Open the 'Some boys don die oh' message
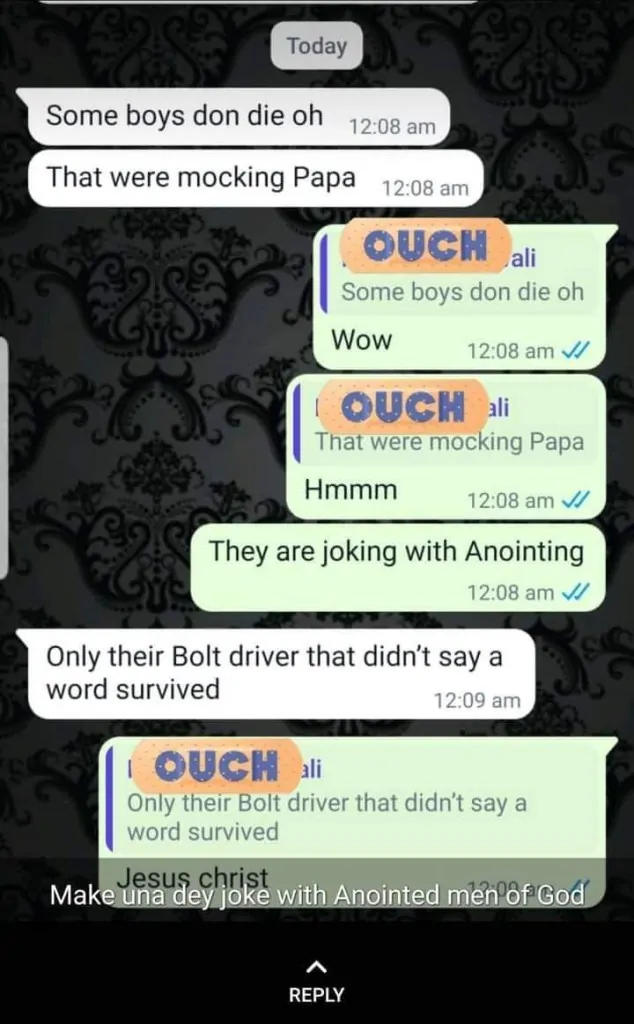Screen dimensions: 634x1024 (x=239, y=117)
